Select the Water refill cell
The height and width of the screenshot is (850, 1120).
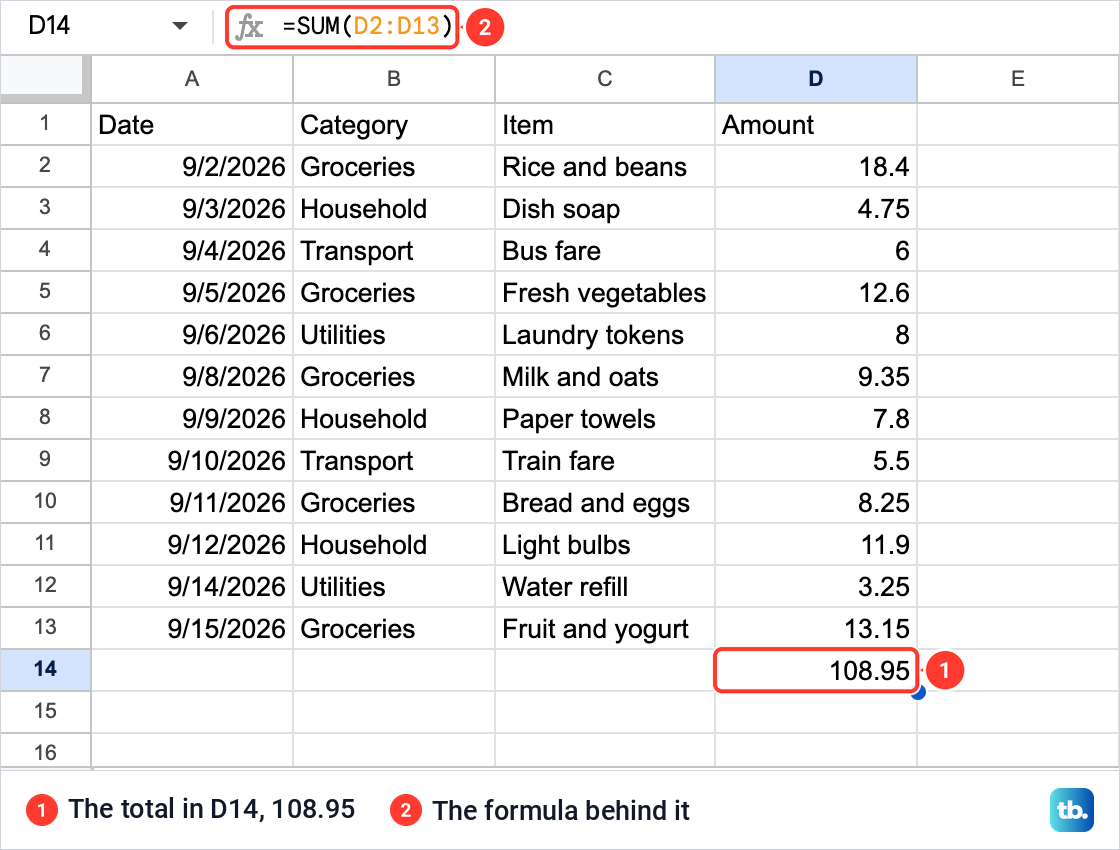click(x=605, y=586)
